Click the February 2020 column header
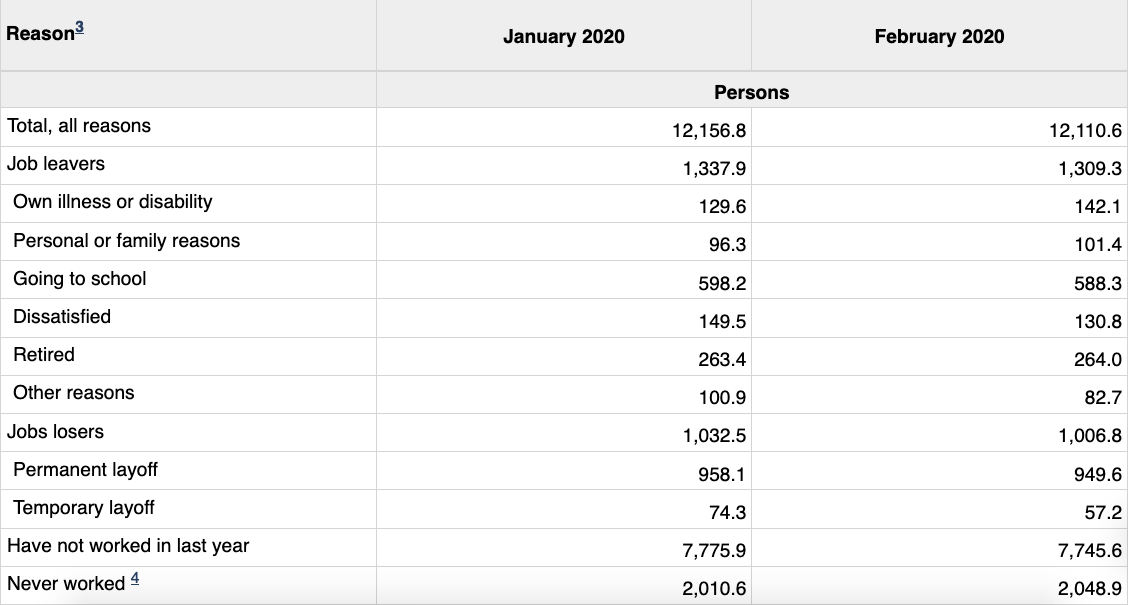Viewport: 1128px width, 605px height. (939, 37)
